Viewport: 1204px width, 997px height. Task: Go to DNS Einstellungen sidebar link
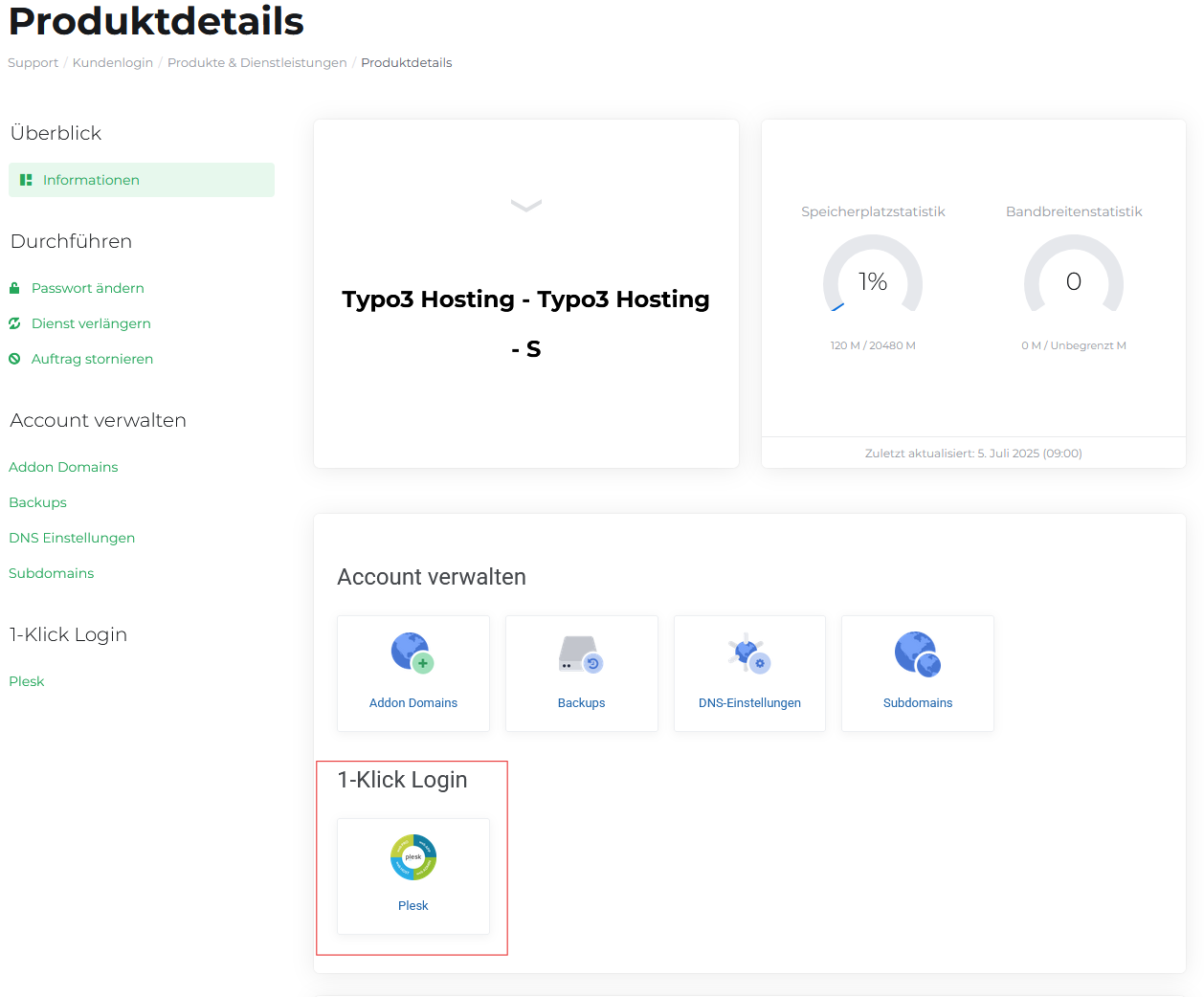(x=72, y=538)
